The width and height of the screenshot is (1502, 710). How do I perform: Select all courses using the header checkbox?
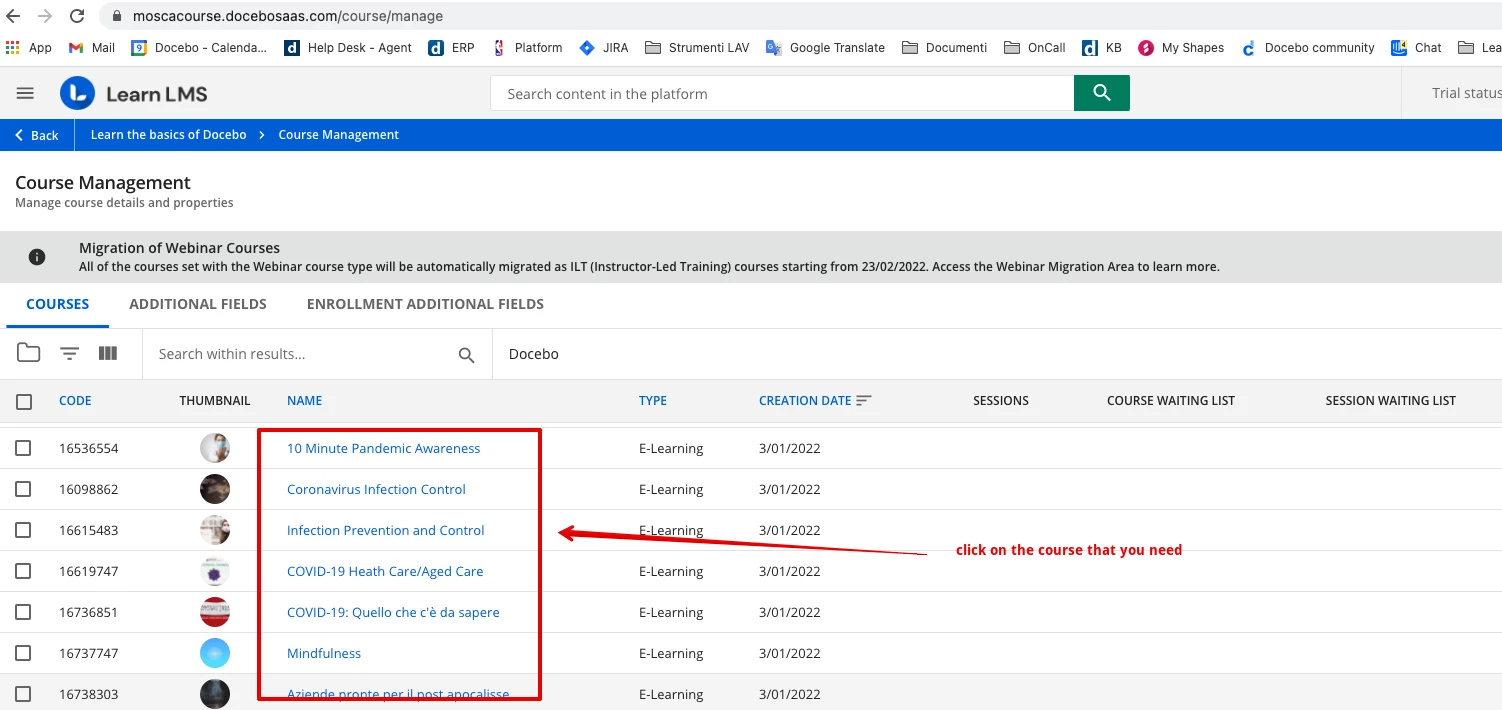[24, 400]
